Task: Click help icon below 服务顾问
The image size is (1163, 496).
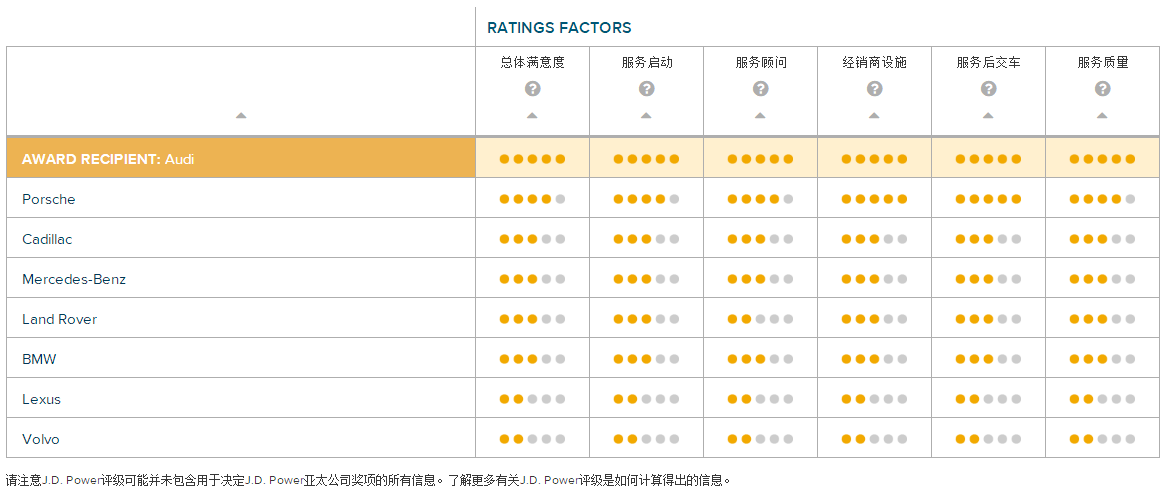Action: click(760, 89)
